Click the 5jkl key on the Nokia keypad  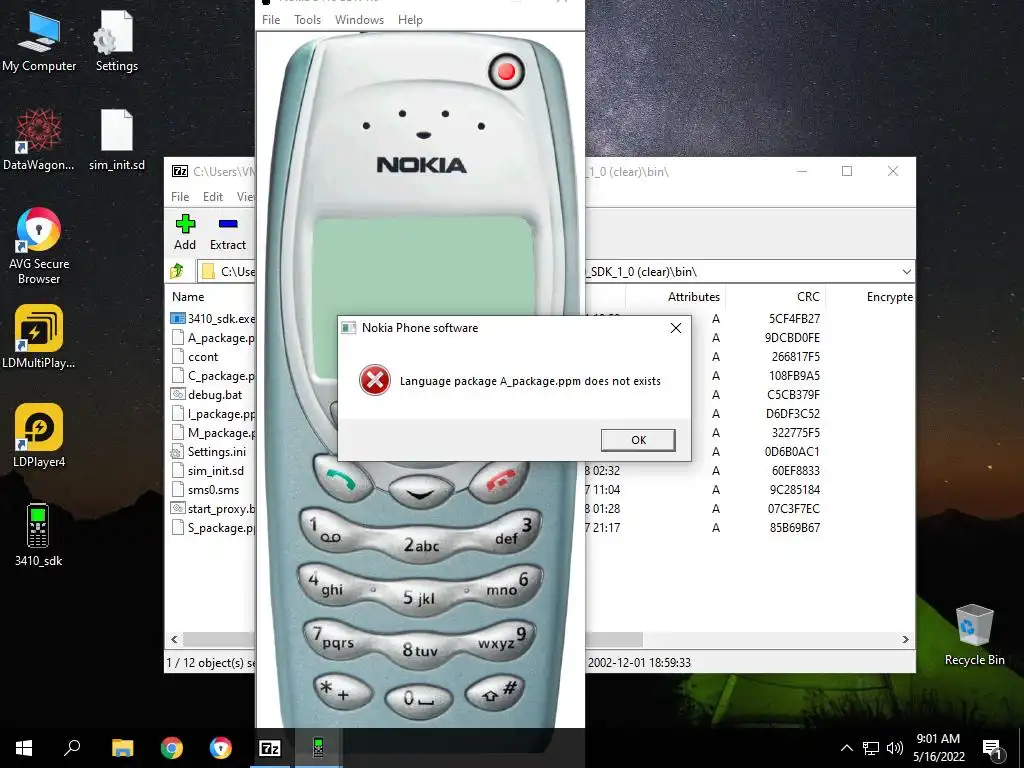419,598
